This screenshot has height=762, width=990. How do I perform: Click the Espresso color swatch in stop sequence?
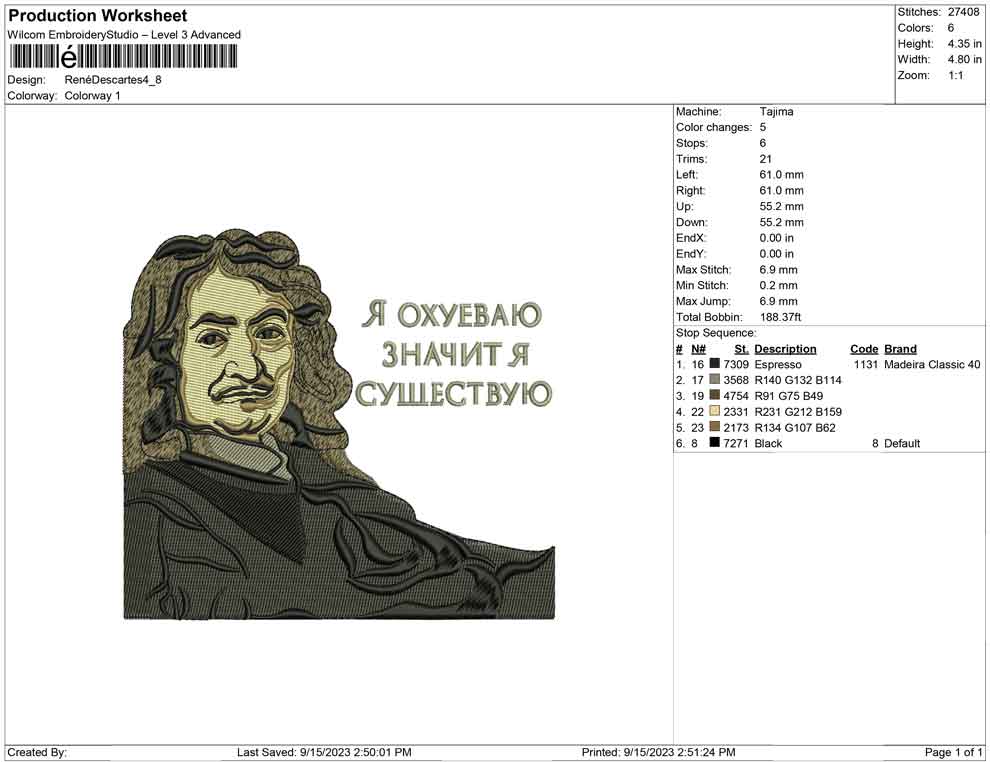(x=715, y=364)
